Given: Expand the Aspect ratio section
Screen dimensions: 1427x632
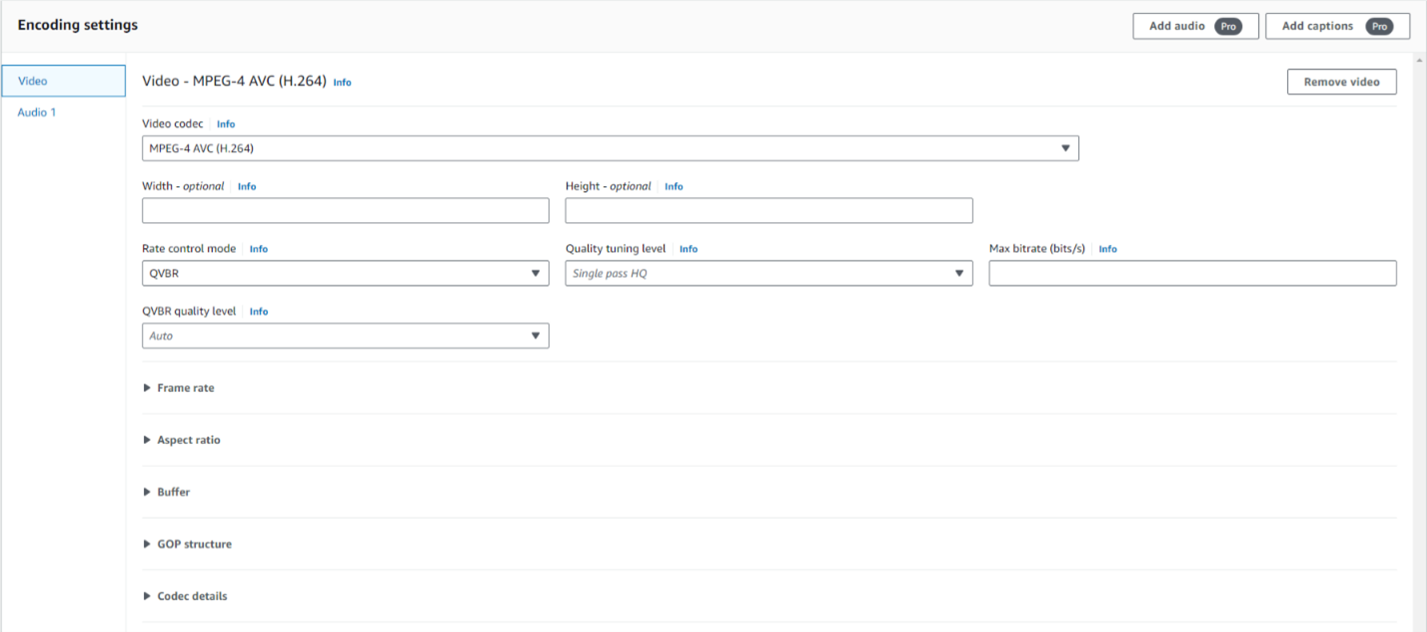Looking at the screenshot, I should pos(188,440).
